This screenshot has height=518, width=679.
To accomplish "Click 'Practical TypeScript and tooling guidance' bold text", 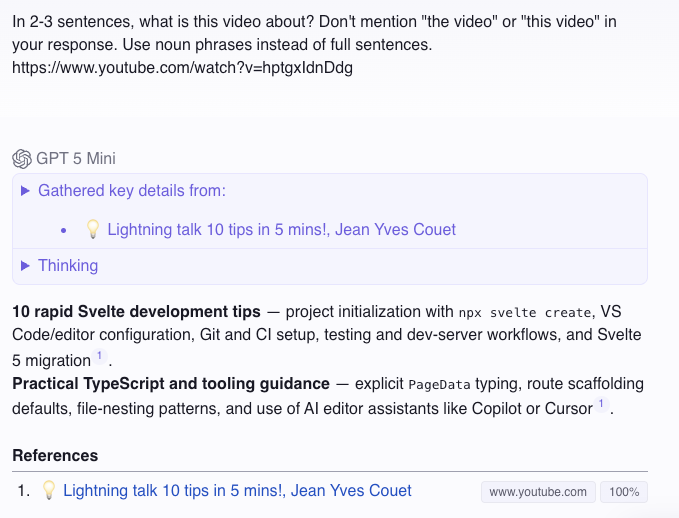I will coord(171,383).
